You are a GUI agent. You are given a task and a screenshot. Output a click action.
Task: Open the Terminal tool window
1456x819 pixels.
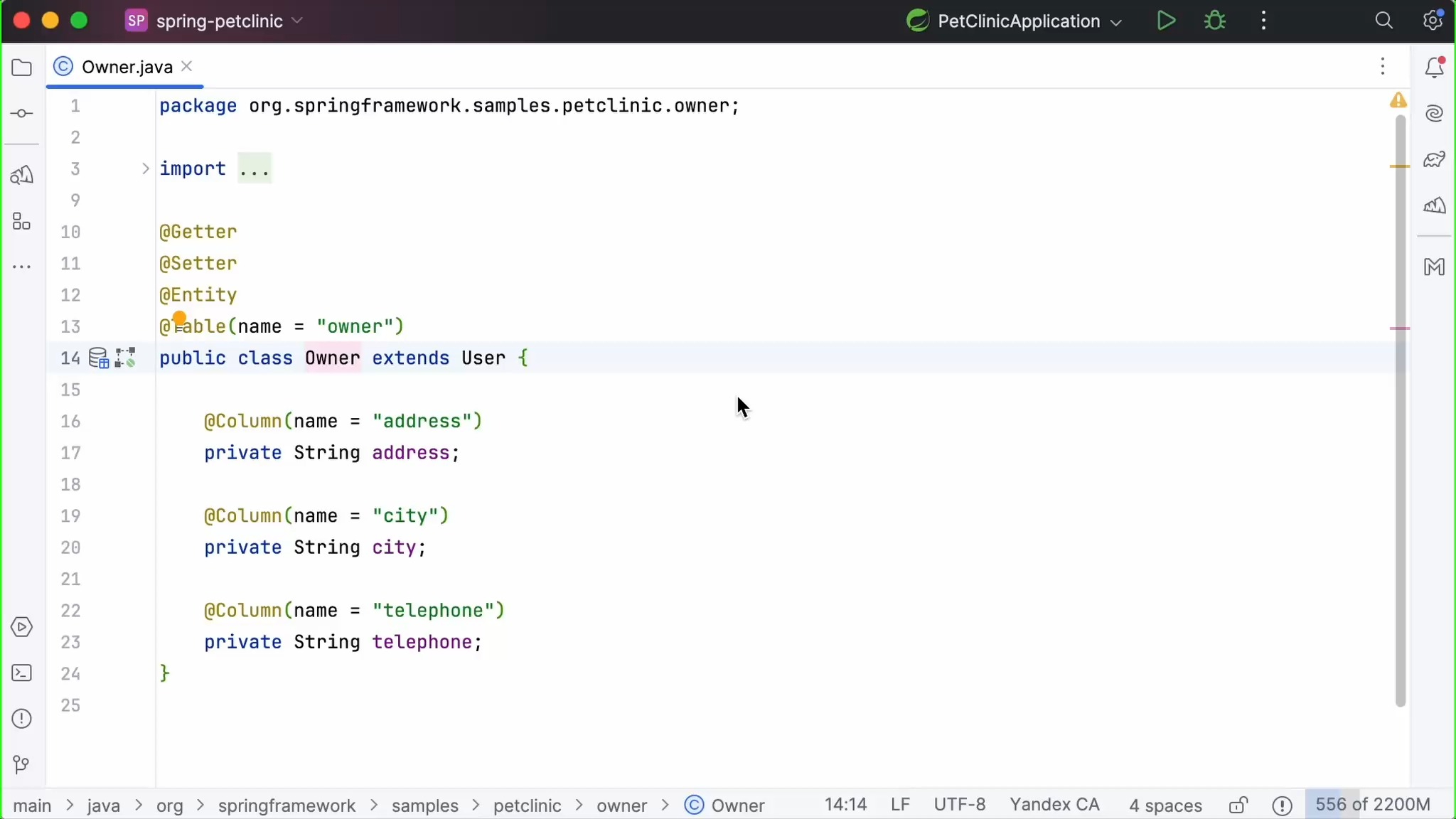click(22, 673)
